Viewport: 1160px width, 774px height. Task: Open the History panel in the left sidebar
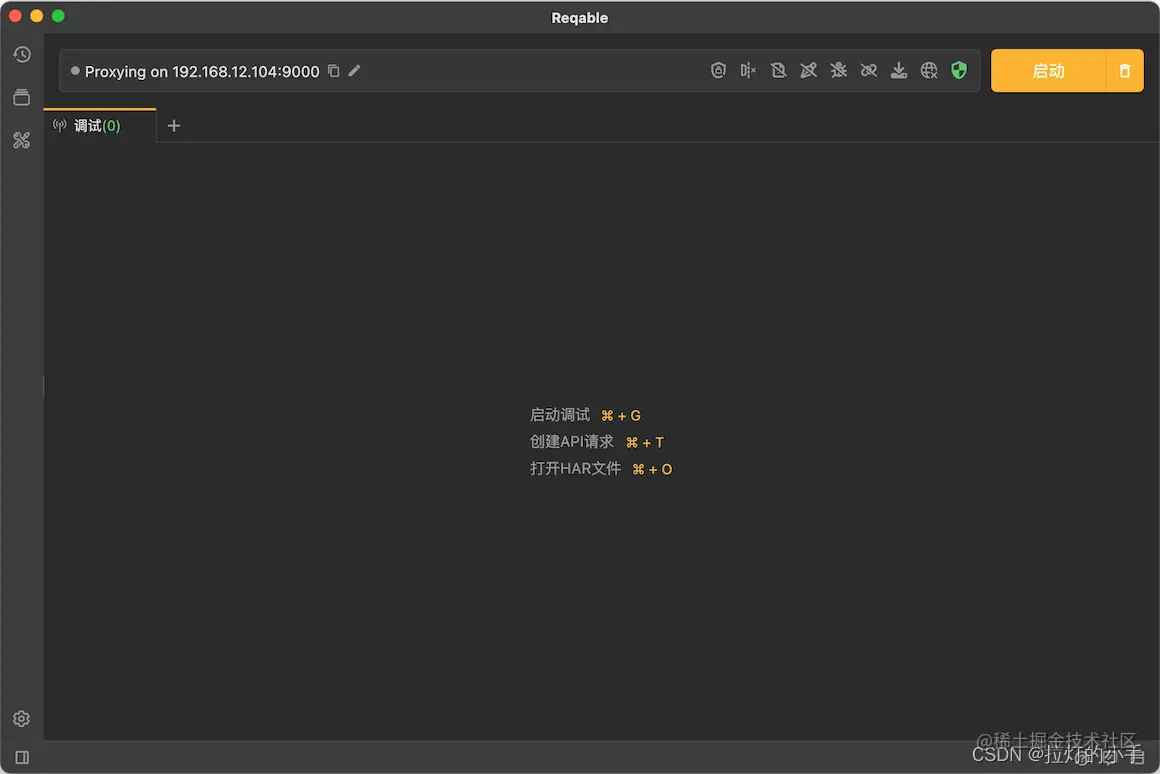[x=22, y=55]
